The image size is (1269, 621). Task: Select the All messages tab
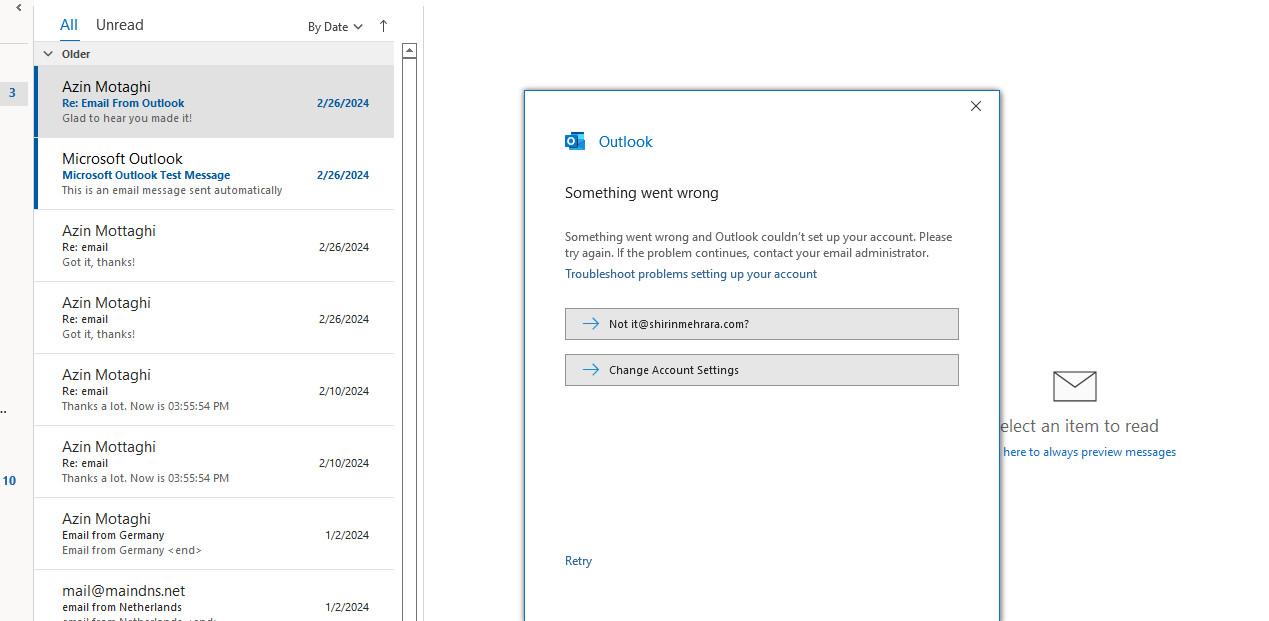coord(68,25)
